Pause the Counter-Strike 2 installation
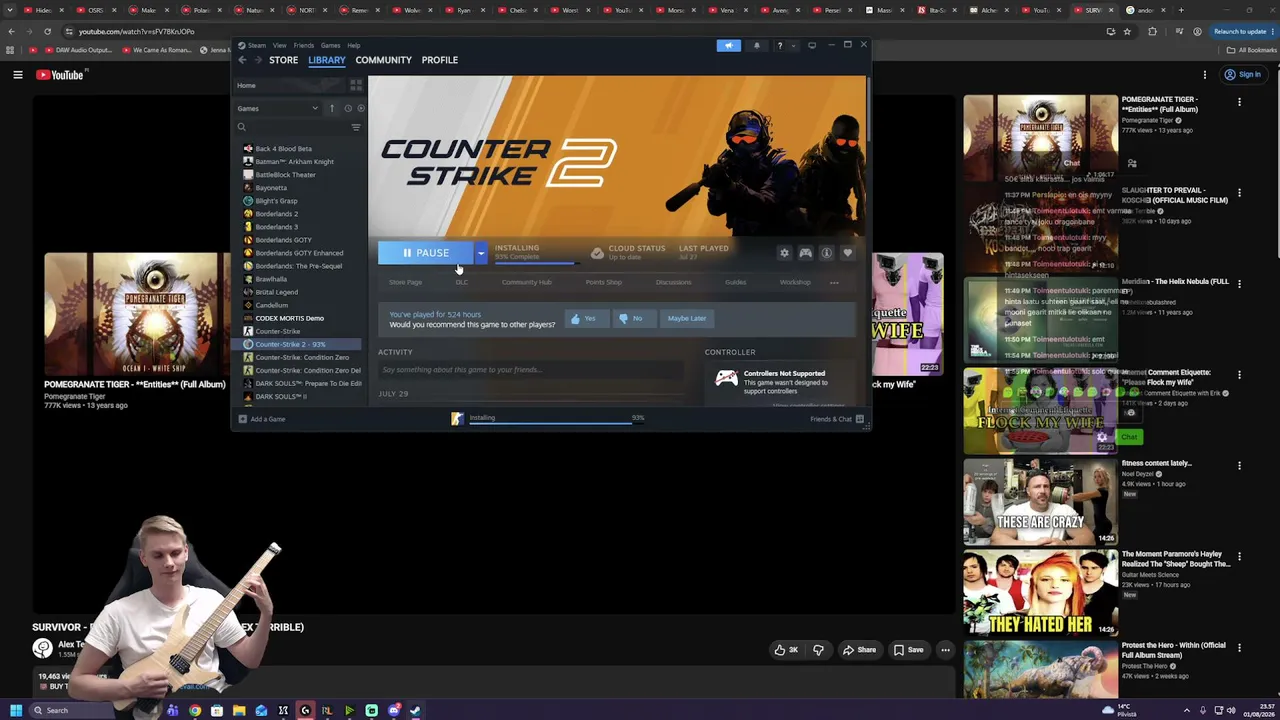The width and height of the screenshot is (1280, 720). click(x=426, y=253)
